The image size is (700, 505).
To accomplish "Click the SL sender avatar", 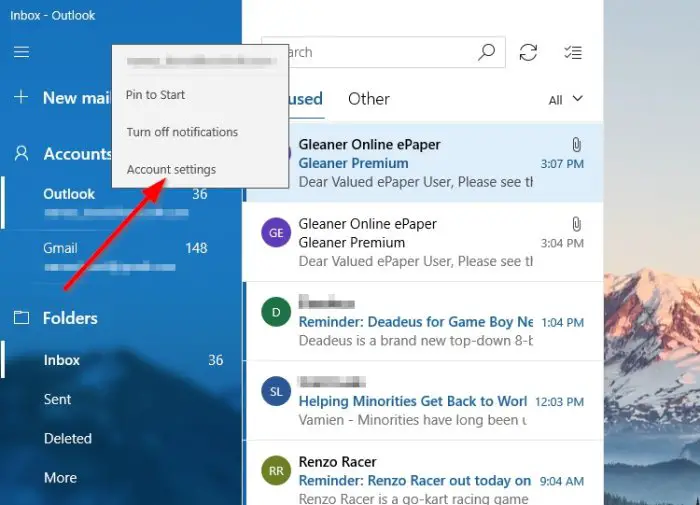I will point(276,391).
